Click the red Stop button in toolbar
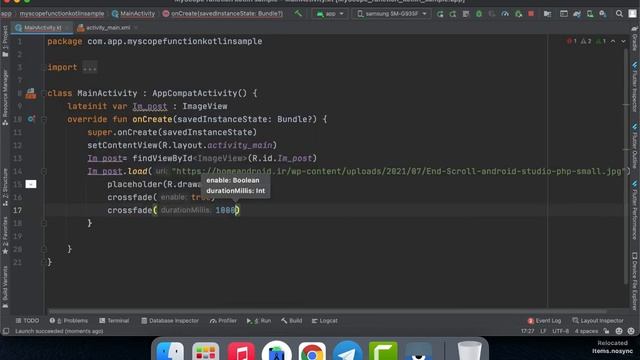640x360 pixels. (x=531, y=14)
